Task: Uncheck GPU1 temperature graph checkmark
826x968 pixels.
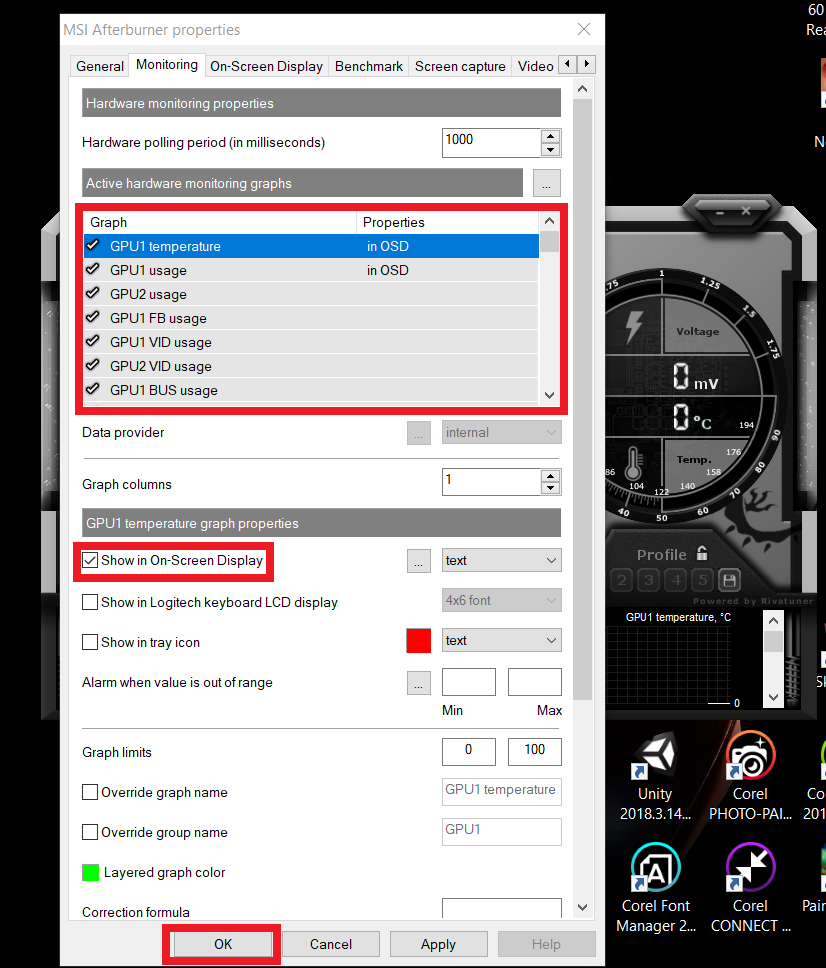Action: click(x=93, y=245)
